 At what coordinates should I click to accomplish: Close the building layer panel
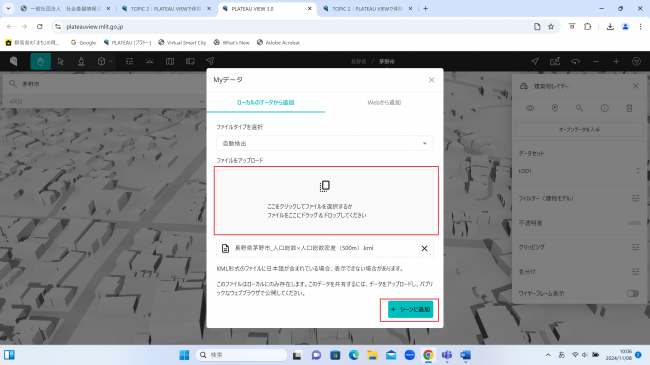635,86
